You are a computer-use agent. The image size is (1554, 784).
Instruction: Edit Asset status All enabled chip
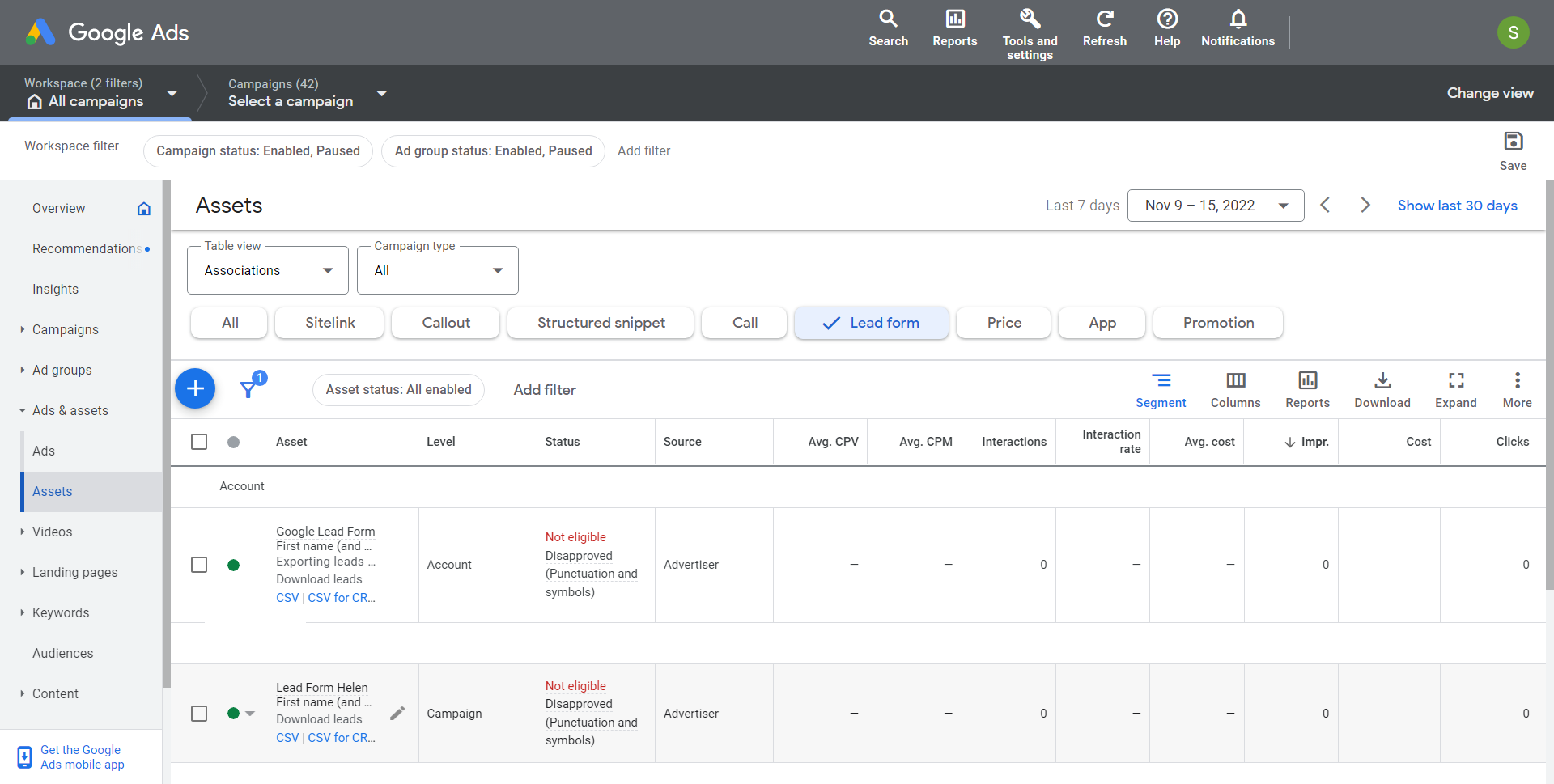click(x=398, y=390)
